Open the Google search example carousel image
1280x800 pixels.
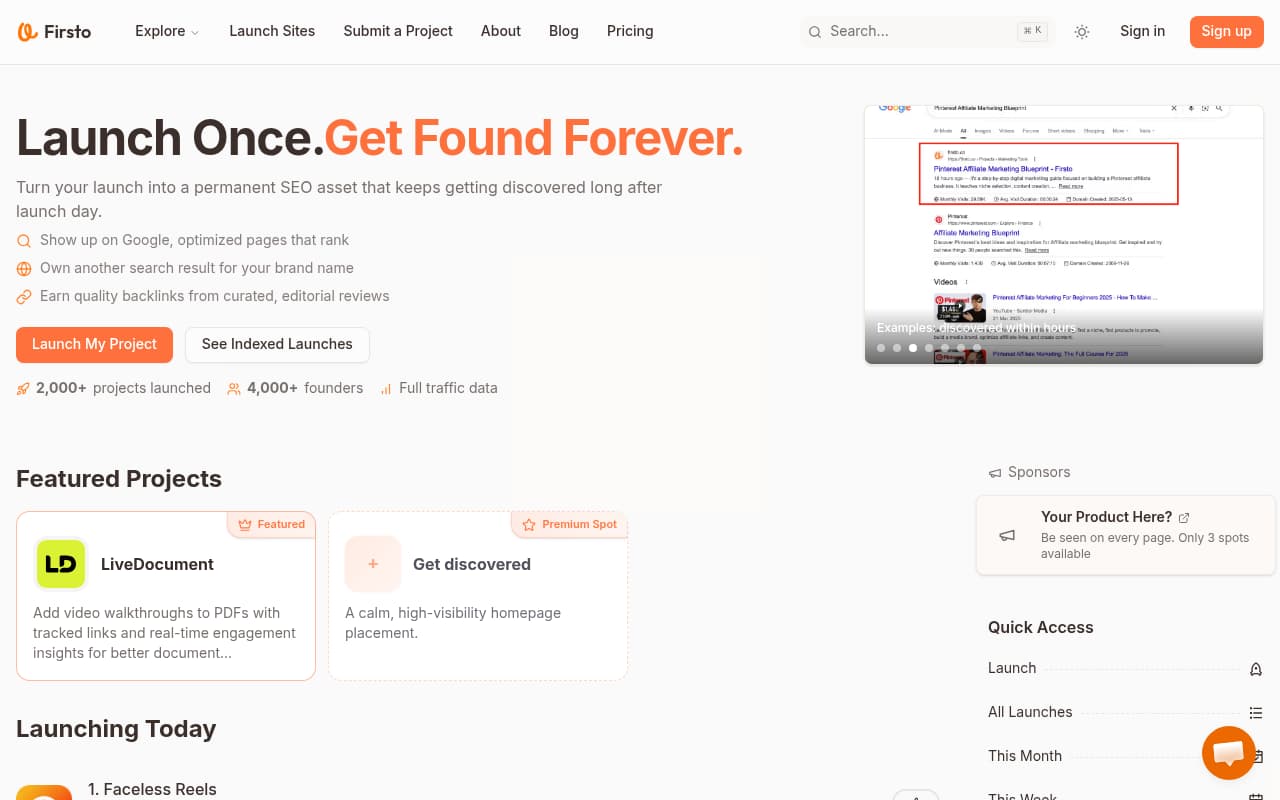point(1064,234)
